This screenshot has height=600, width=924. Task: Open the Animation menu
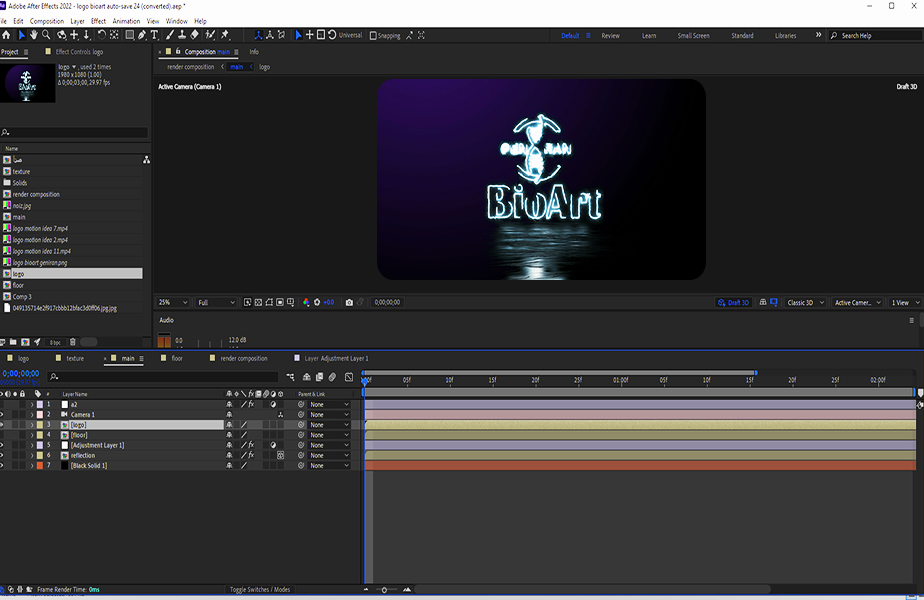[x=126, y=21]
